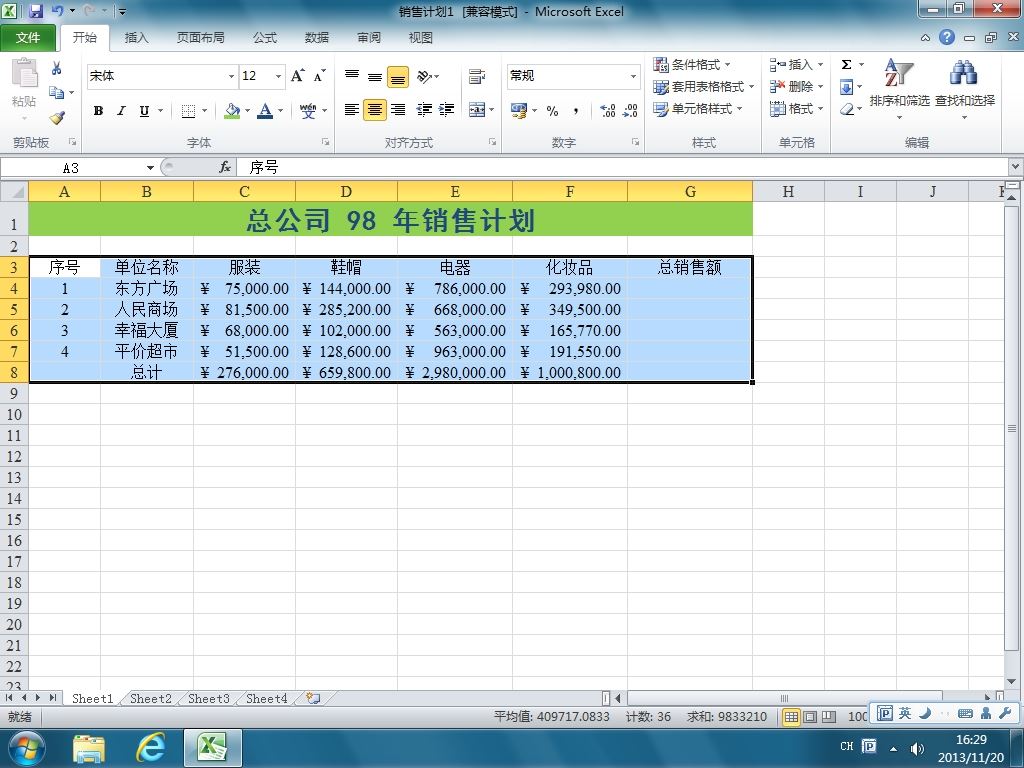Click the insert new worksheet icon
Screen dimensions: 1024x768
(x=313, y=698)
